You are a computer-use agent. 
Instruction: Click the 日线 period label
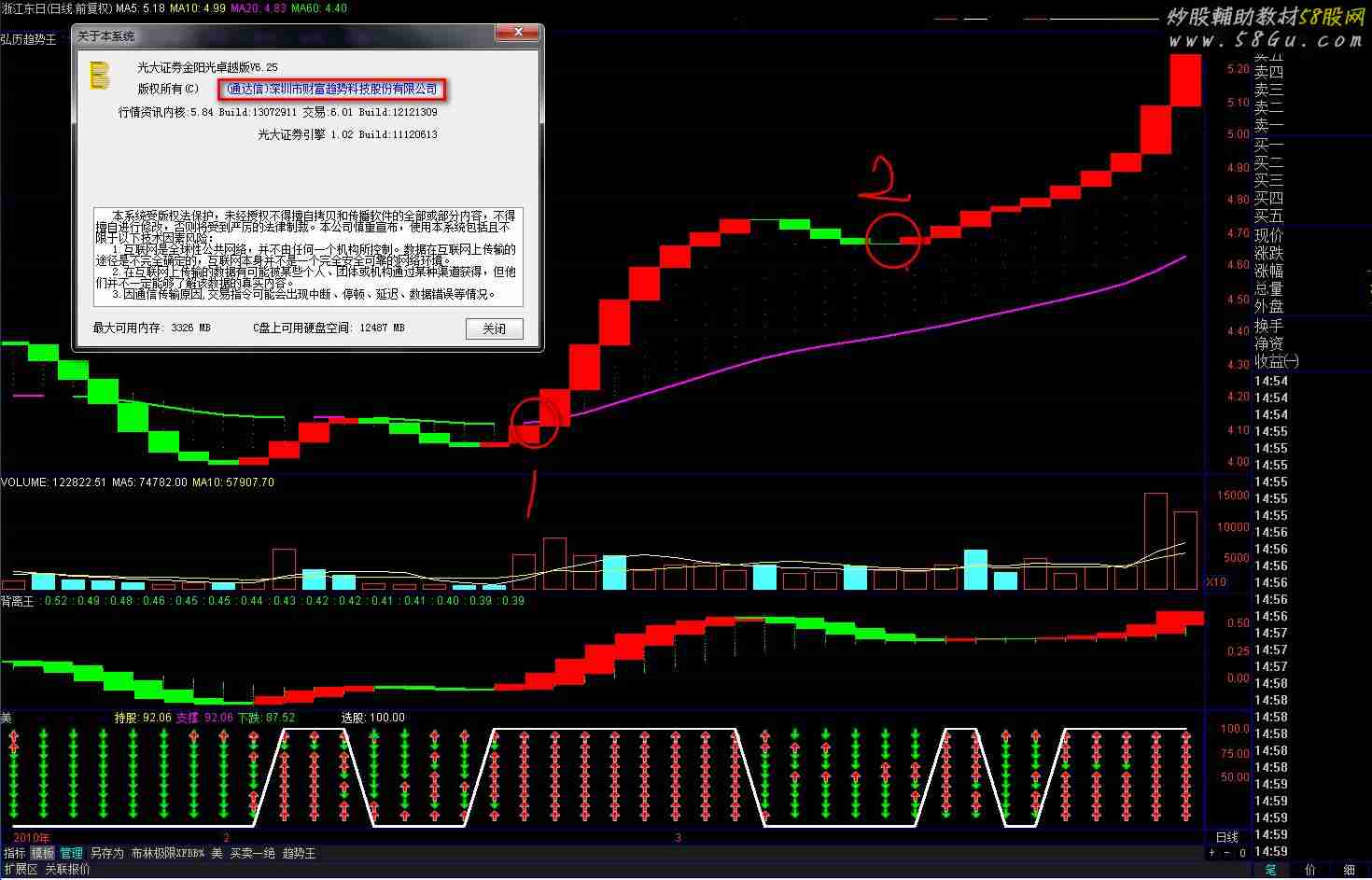coord(1226,837)
